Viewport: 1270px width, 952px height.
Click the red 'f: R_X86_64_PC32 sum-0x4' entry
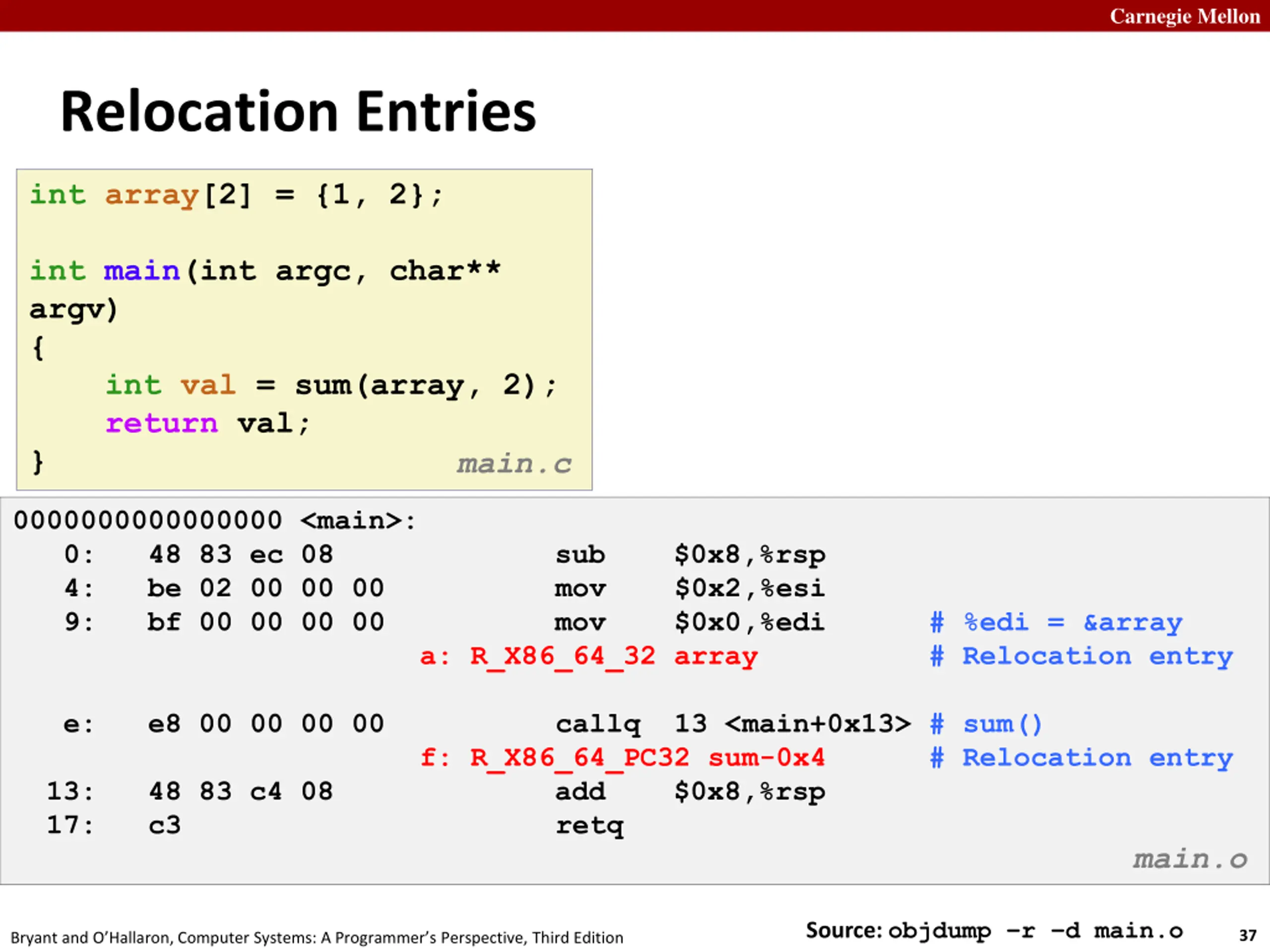coord(623,758)
